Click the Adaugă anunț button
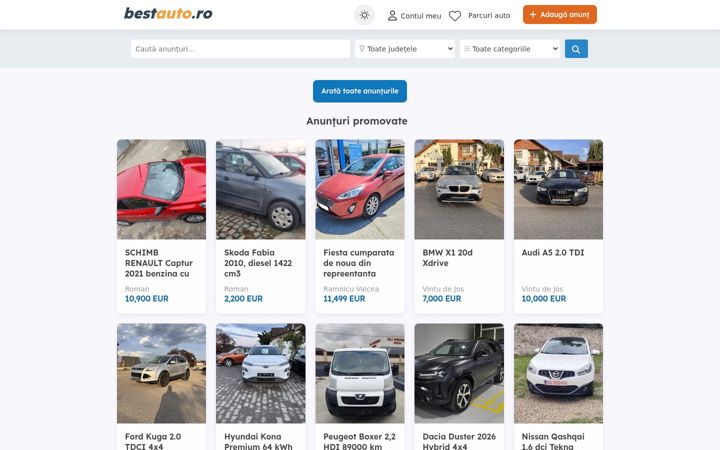Image resolution: width=720 pixels, height=450 pixels. [x=560, y=15]
